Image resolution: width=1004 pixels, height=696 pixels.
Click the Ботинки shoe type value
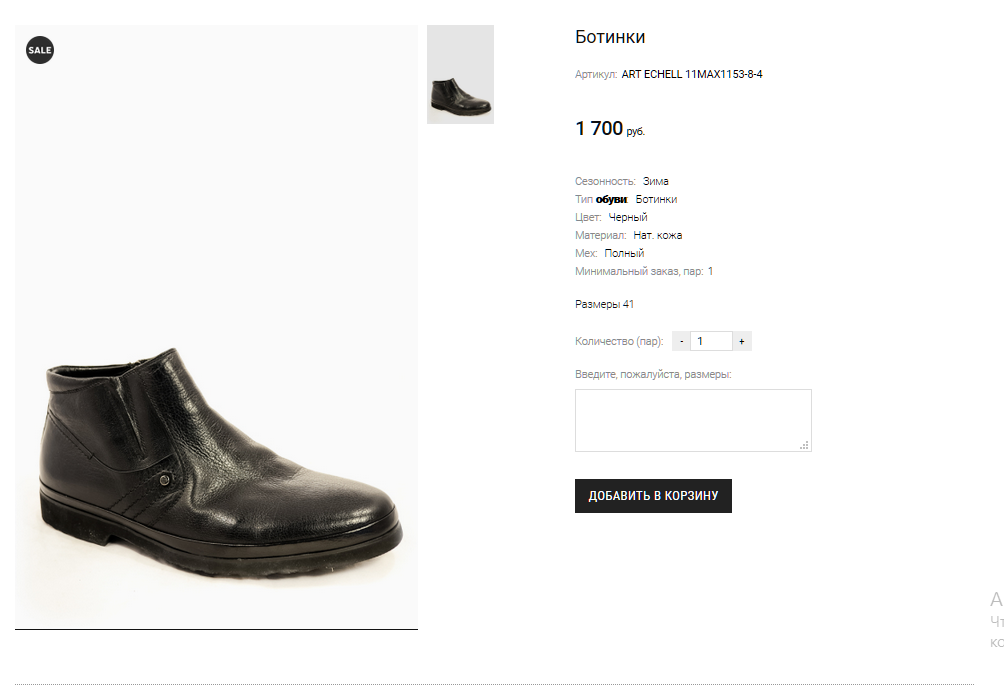pos(656,199)
